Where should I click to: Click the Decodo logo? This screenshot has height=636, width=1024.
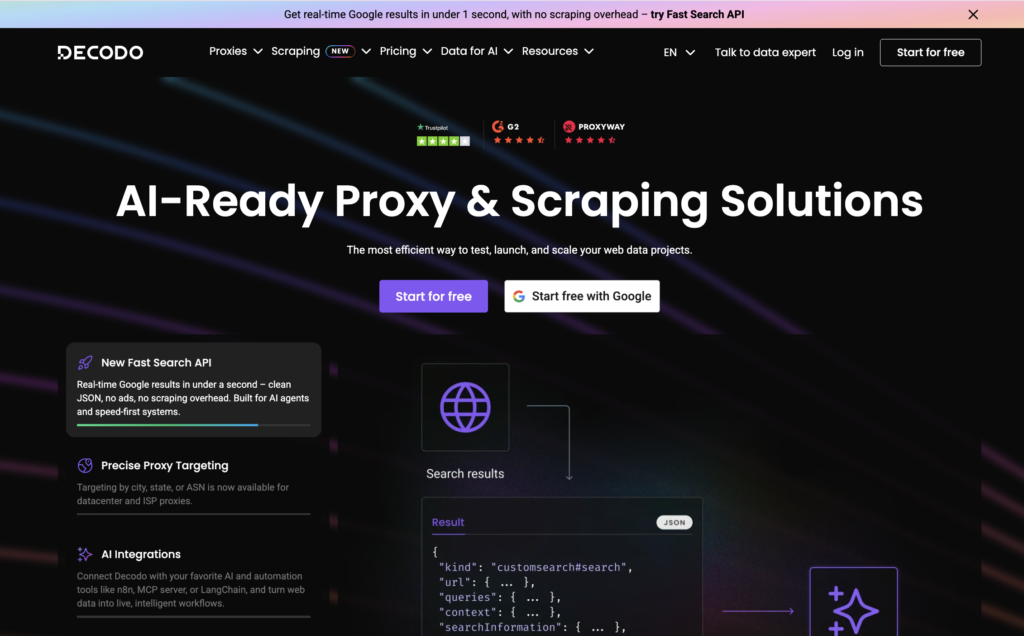tap(100, 52)
